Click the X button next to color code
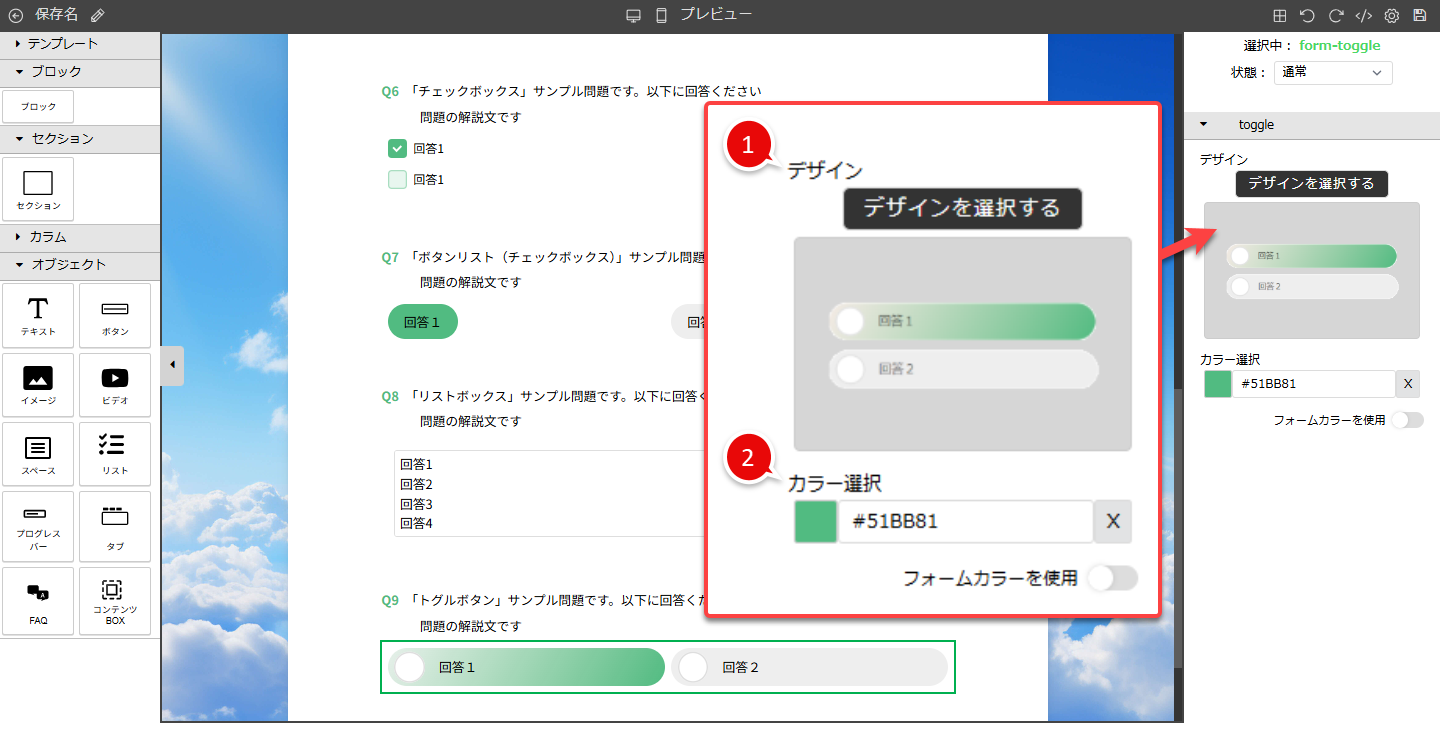The height and width of the screenshot is (731, 1440). pos(1408,384)
